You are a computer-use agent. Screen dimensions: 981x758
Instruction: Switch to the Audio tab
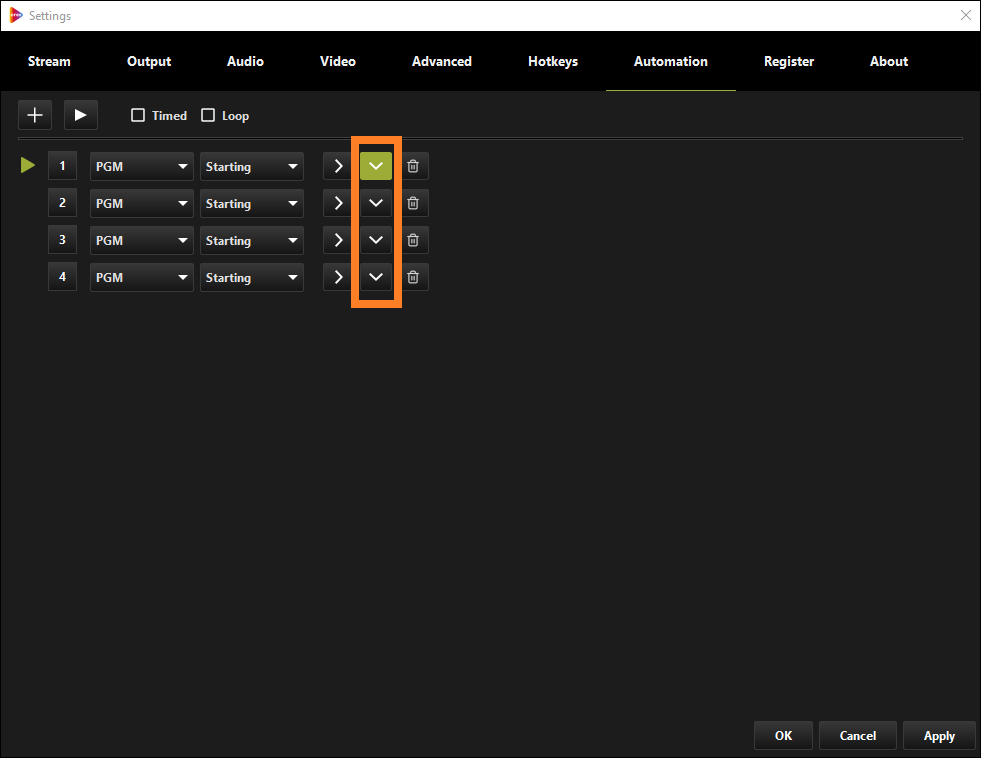coord(245,61)
